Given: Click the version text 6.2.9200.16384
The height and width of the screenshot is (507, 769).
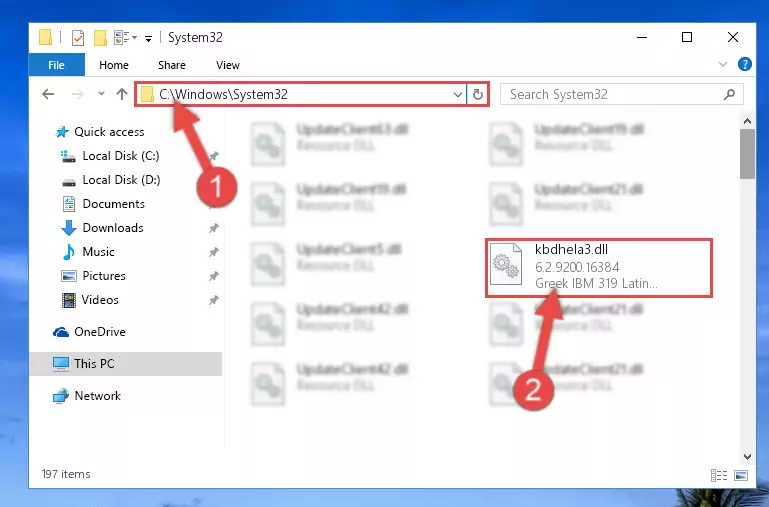Looking at the screenshot, I should click(577, 267).
